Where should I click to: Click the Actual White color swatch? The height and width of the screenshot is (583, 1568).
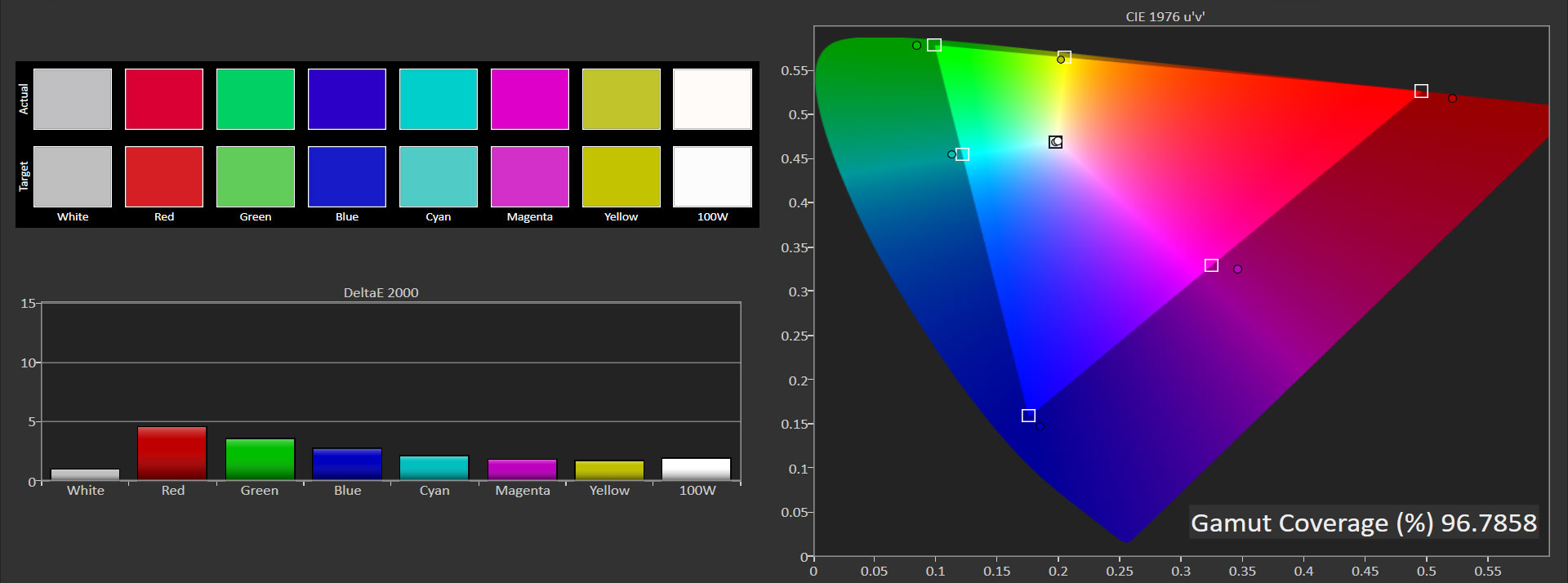(73, 99)
